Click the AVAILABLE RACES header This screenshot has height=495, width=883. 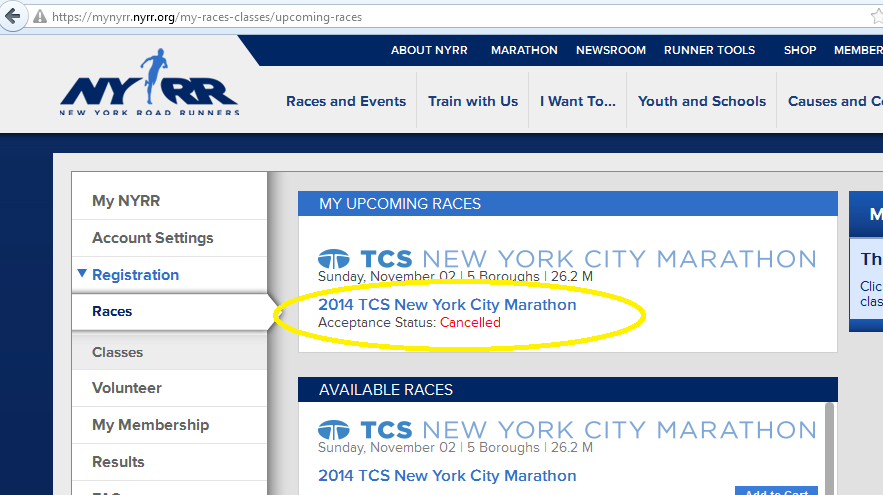point(568,390)
